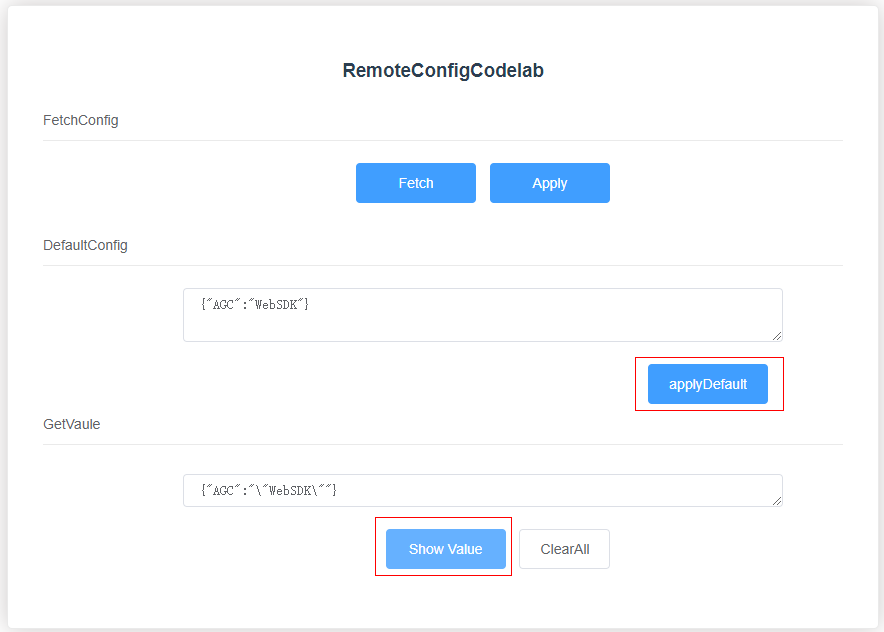Click the highlighted Show Value outline box
The height and width of the screenshot is (632, 884).
pyautogui.click(x=443, y=547)
